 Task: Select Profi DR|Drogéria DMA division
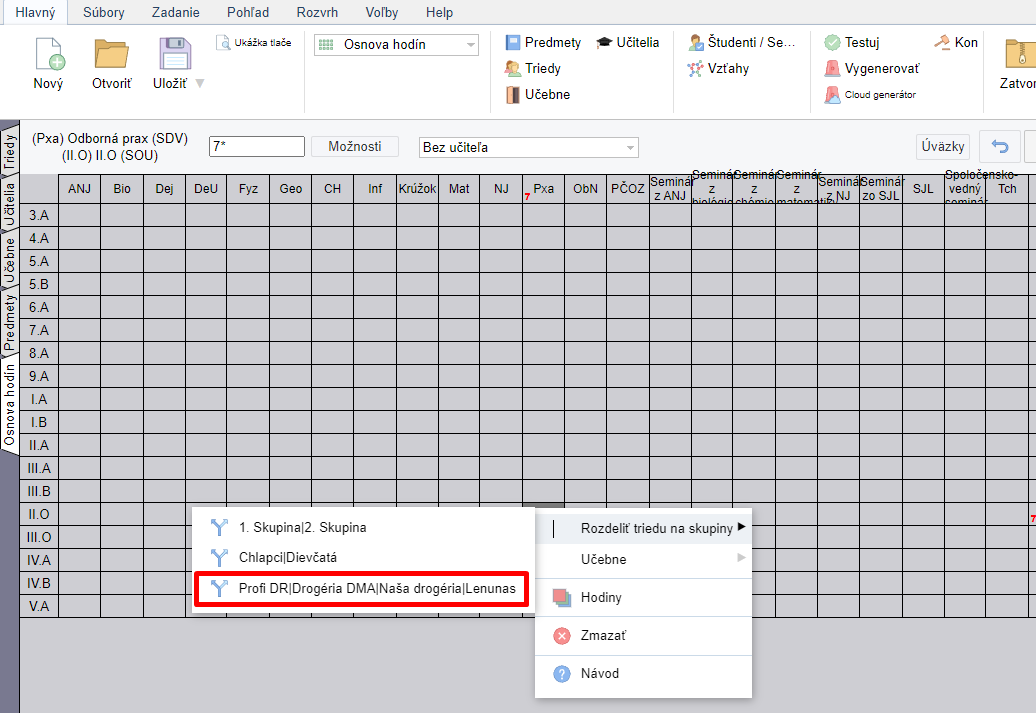(362, 588)
